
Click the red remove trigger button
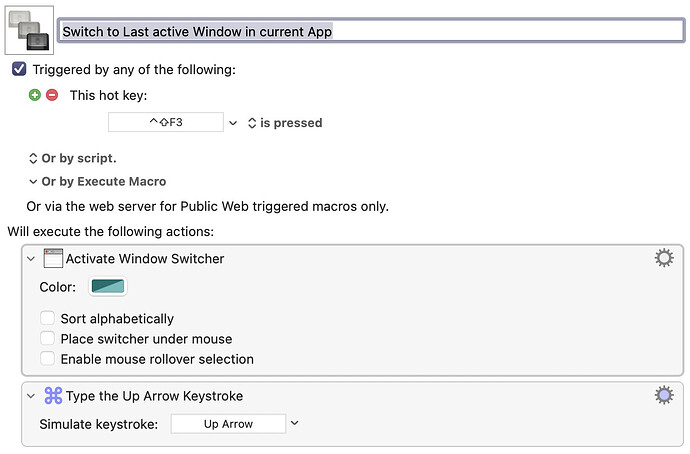[52, 95]
